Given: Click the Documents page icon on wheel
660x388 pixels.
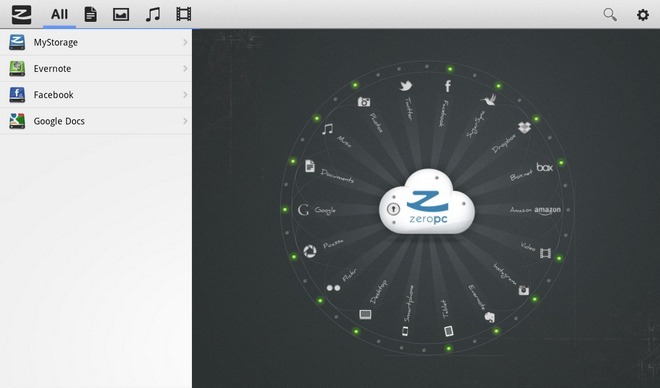Looking at the screenshot, I should (310, 166).
